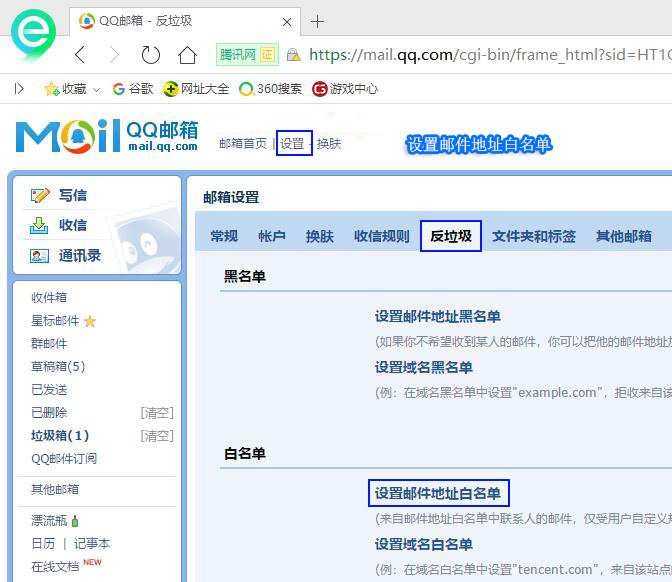The height and width of the screenshot is (582, 672).
Task: Open the 收藏 favorites star bookmark
Action: coord(65,89)
